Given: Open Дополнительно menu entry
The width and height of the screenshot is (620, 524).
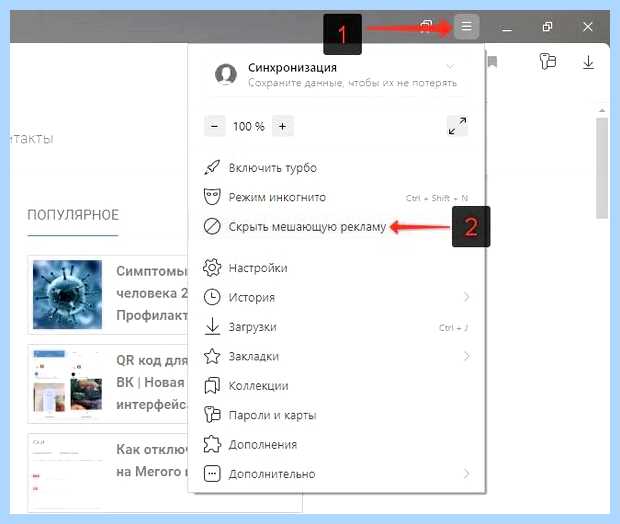Looking at the screenshot, I should 336,473.
